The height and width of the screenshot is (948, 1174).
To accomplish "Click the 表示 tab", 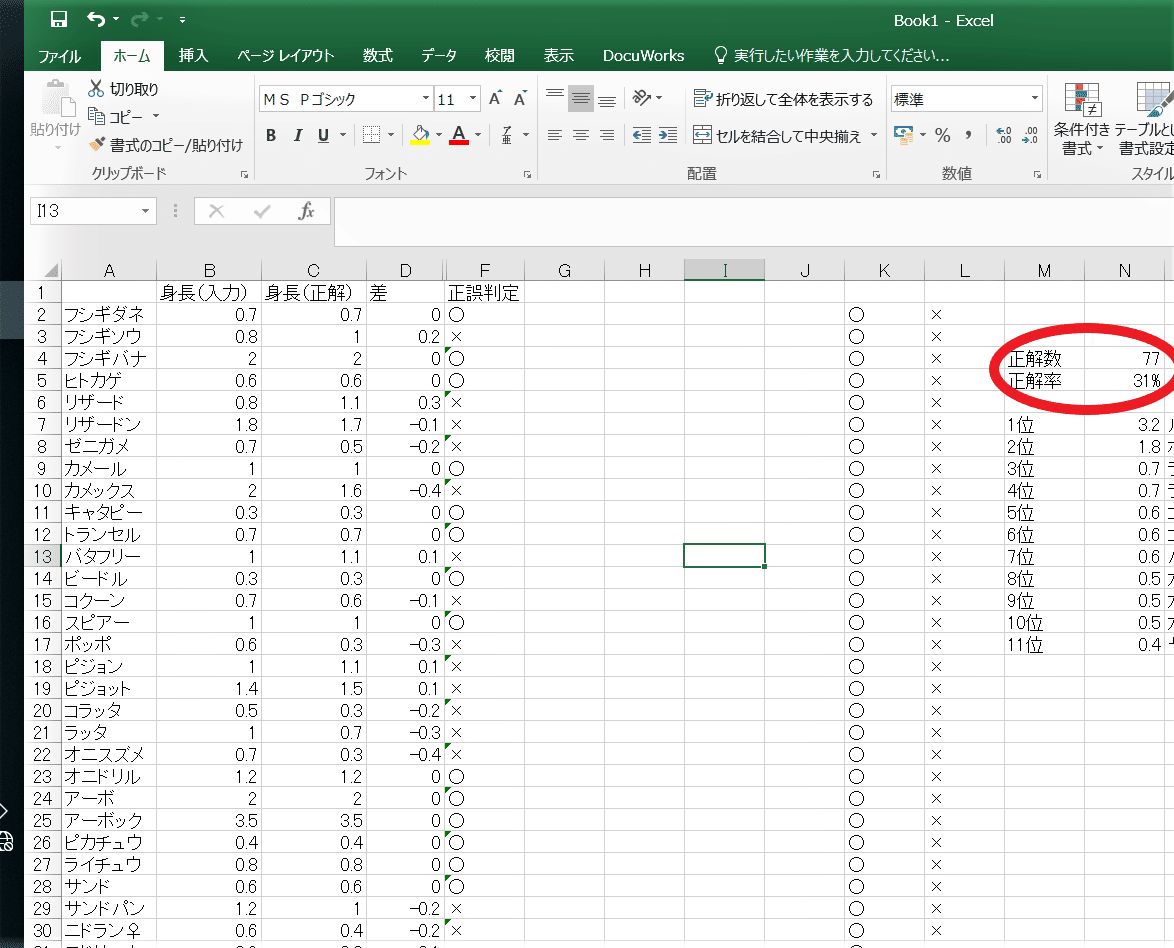I will [559, 55].
